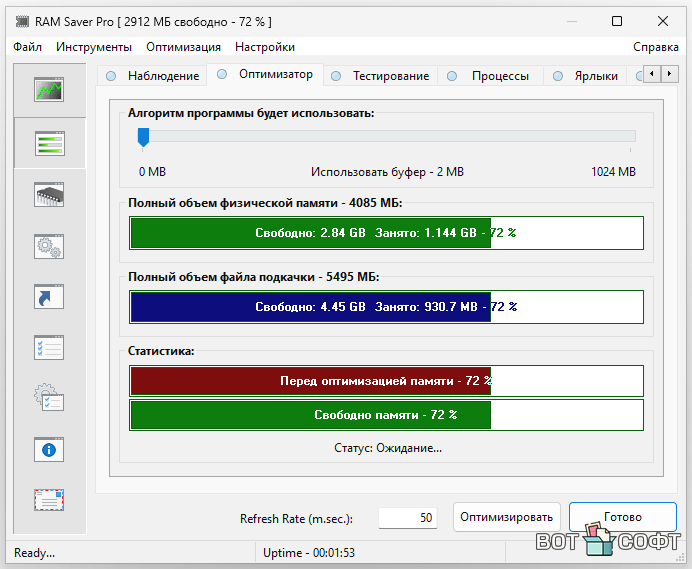Click the Использовать буфер - 2 MB label
Viewport: 692px width, 569px height.
[387, 172]
